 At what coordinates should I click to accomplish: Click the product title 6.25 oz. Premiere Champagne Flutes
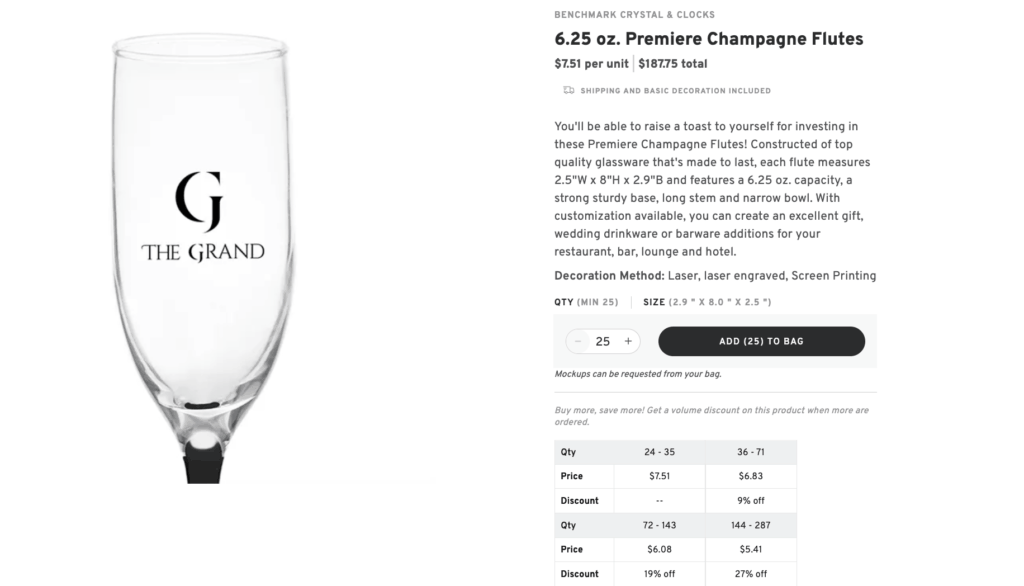708,39
